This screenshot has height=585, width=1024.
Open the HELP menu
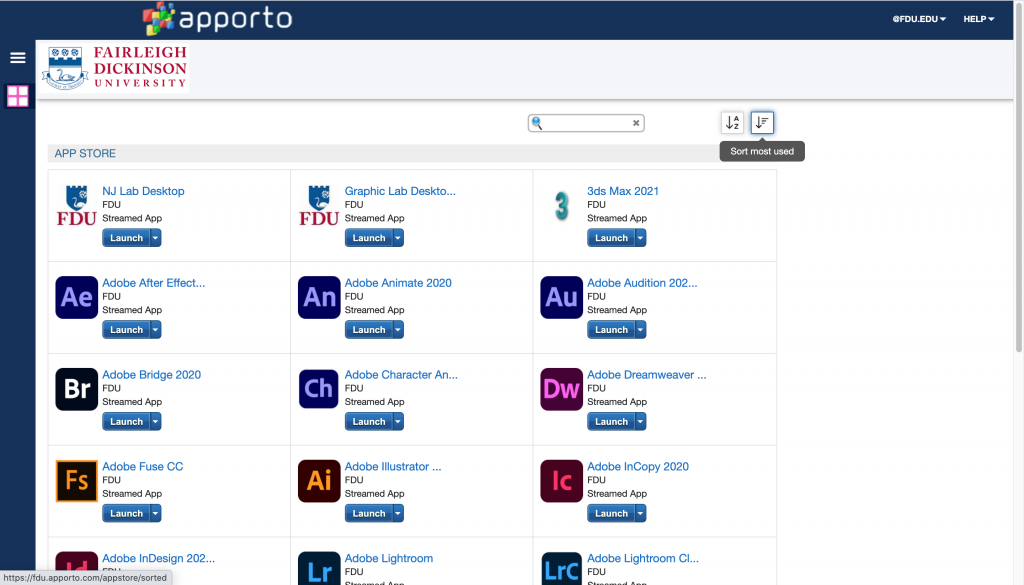click(978, 19)
